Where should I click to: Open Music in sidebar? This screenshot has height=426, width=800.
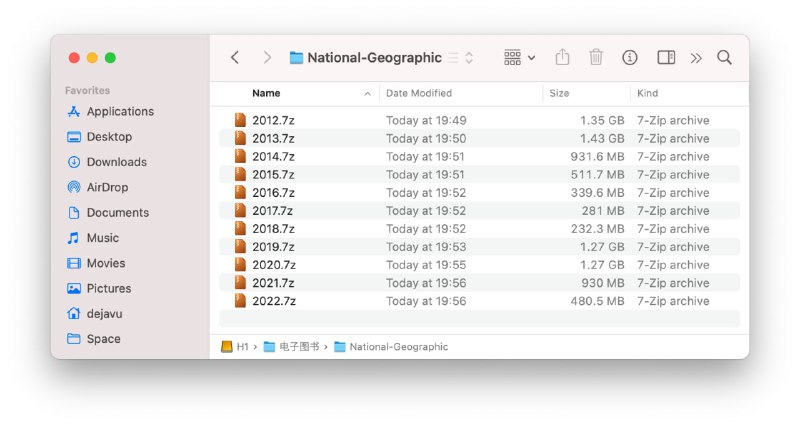point(93,238)
